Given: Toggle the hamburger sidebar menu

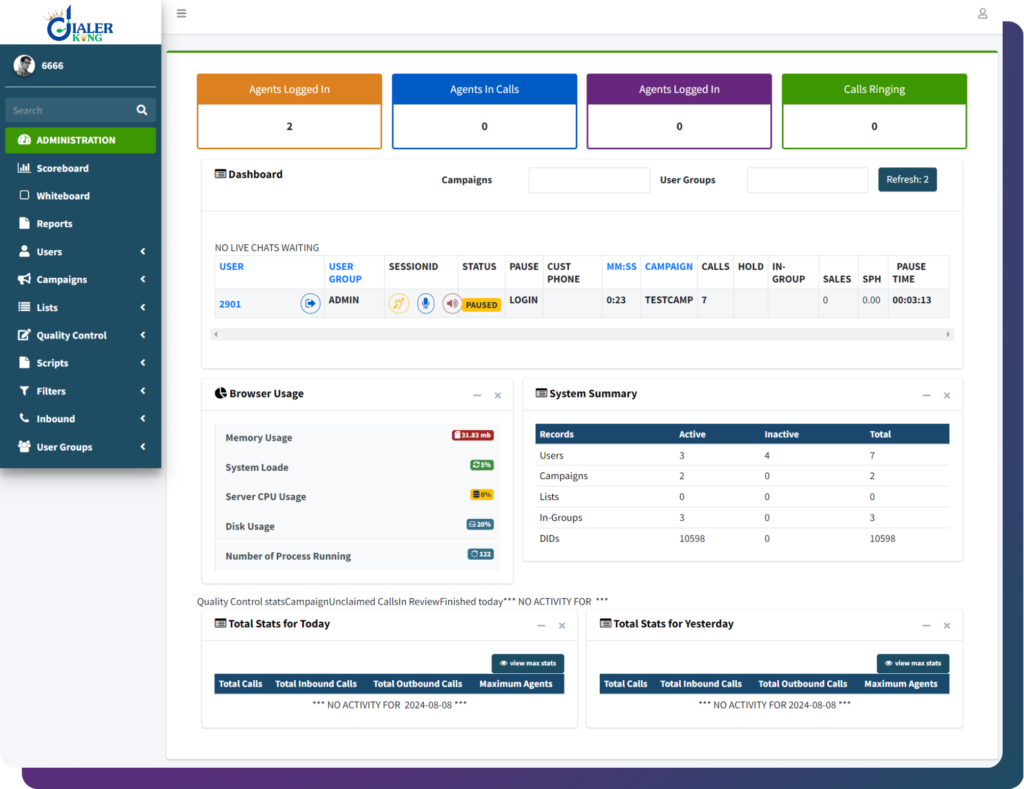Looking at the screenshot, I should tap(182, 13).
